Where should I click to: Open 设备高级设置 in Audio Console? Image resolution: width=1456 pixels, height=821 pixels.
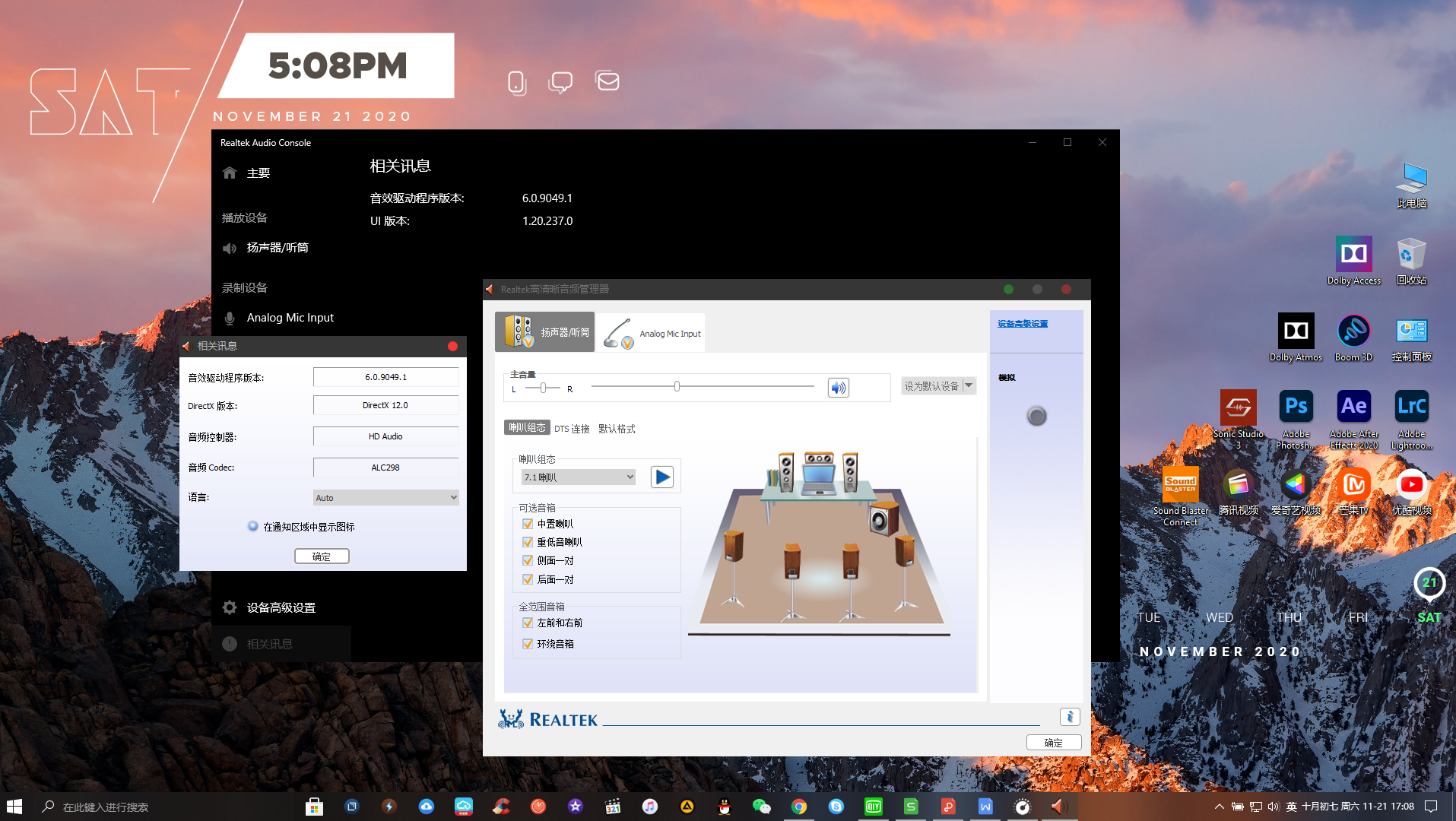[281, 607]
